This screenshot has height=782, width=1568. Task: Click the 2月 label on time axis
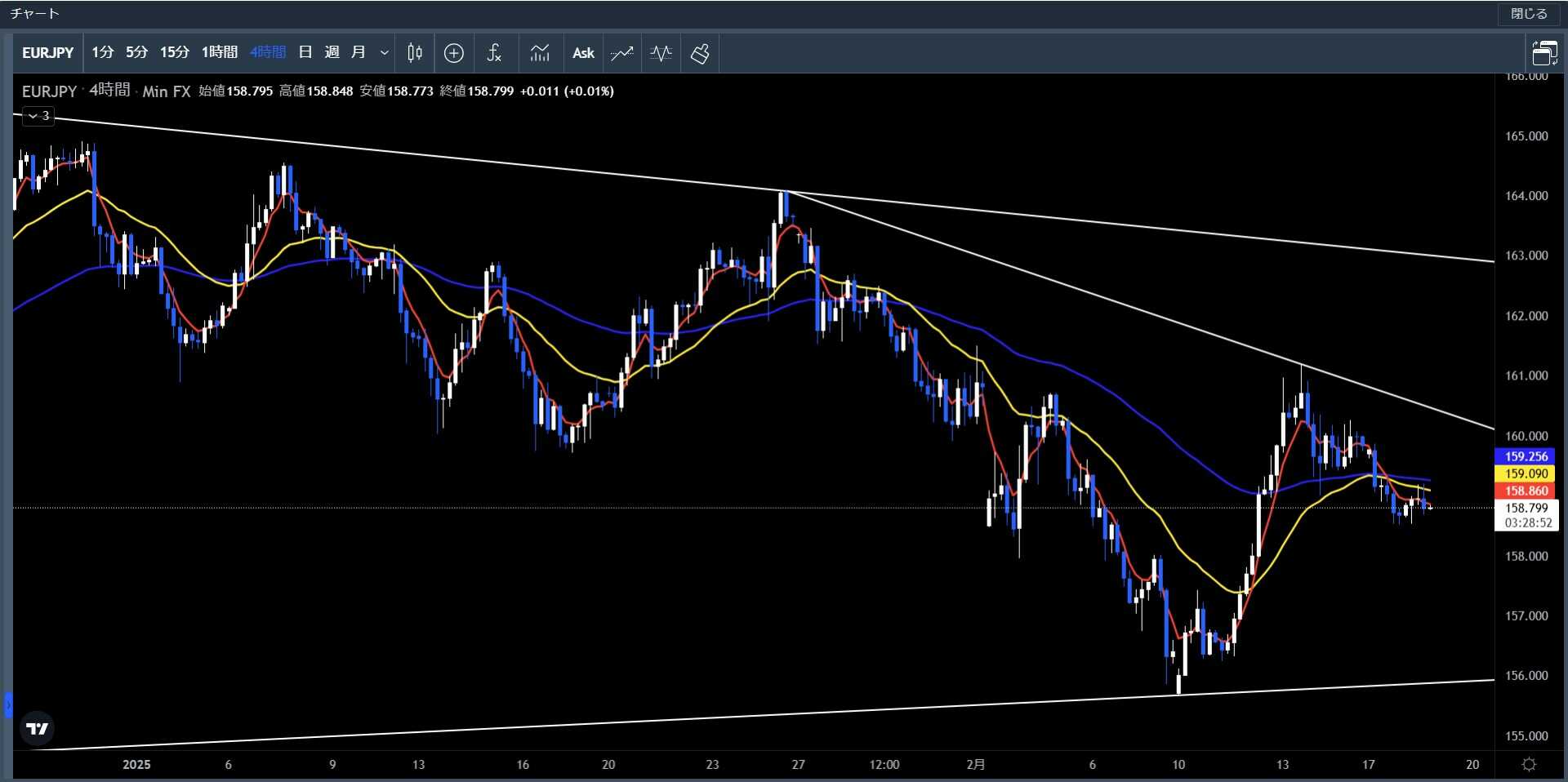[x=975, y=765]
